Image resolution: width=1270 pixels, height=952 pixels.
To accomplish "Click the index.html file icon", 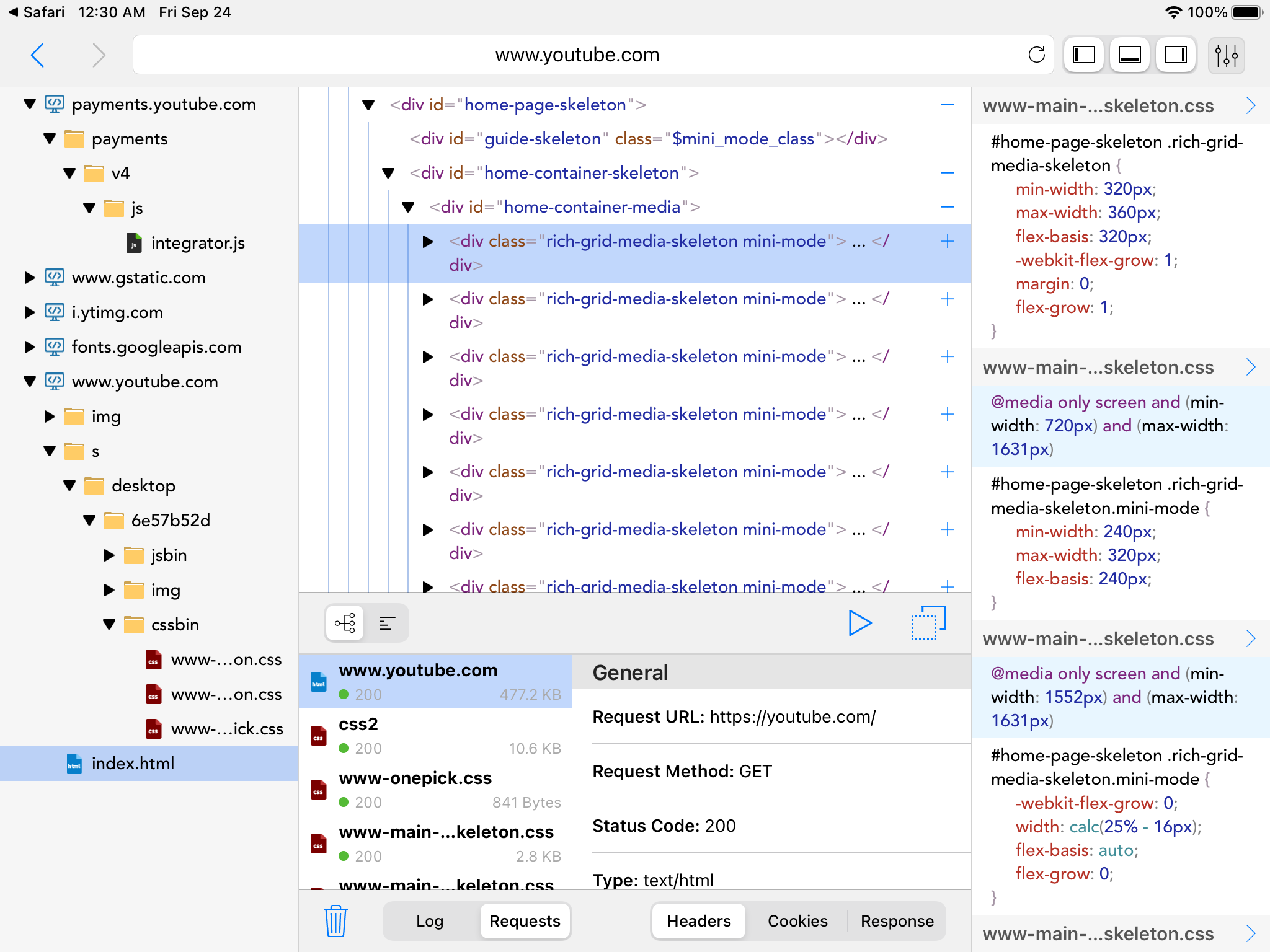I will pos(74,764).
